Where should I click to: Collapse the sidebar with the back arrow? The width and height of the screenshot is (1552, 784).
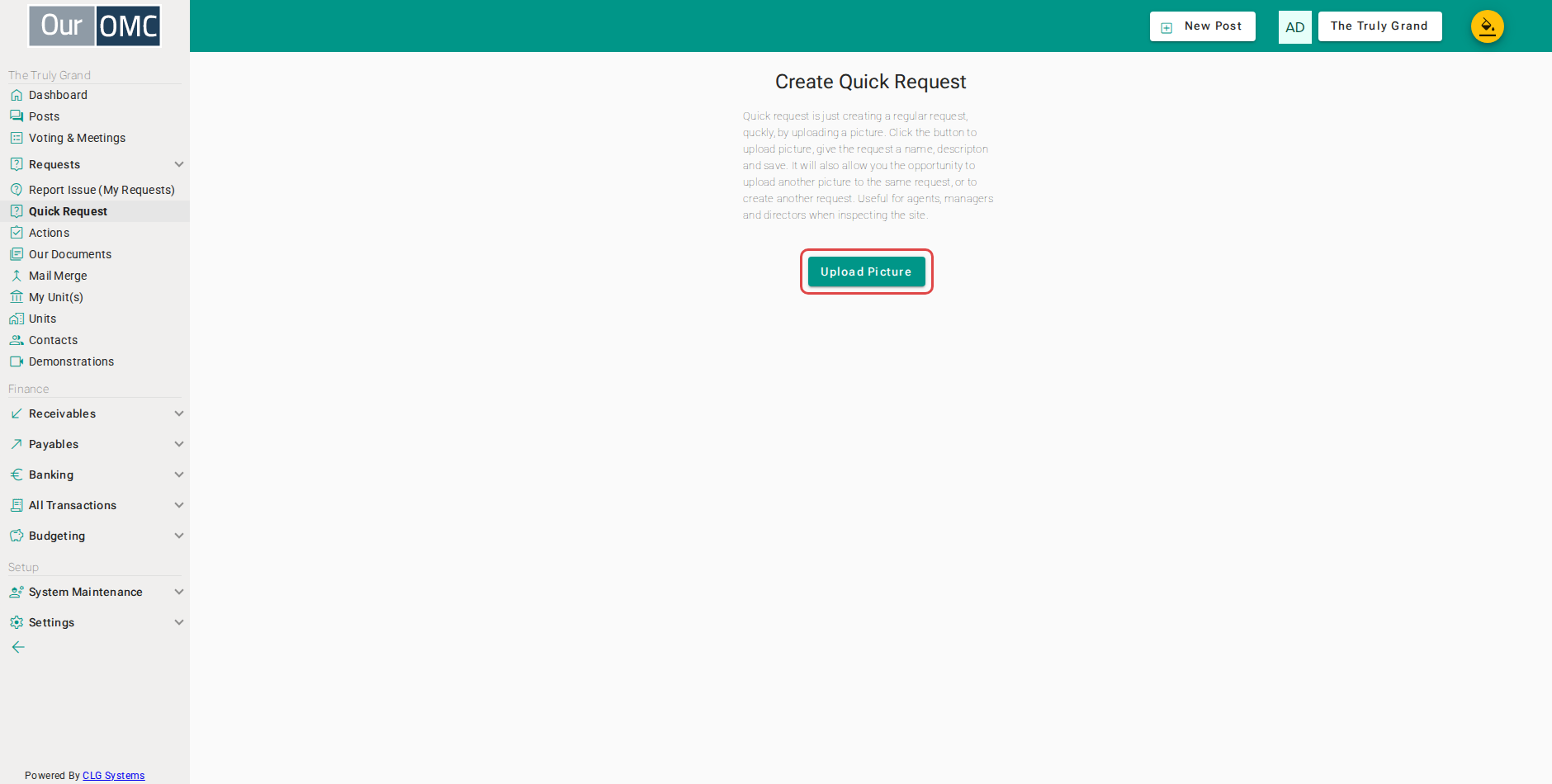[18, 647]
